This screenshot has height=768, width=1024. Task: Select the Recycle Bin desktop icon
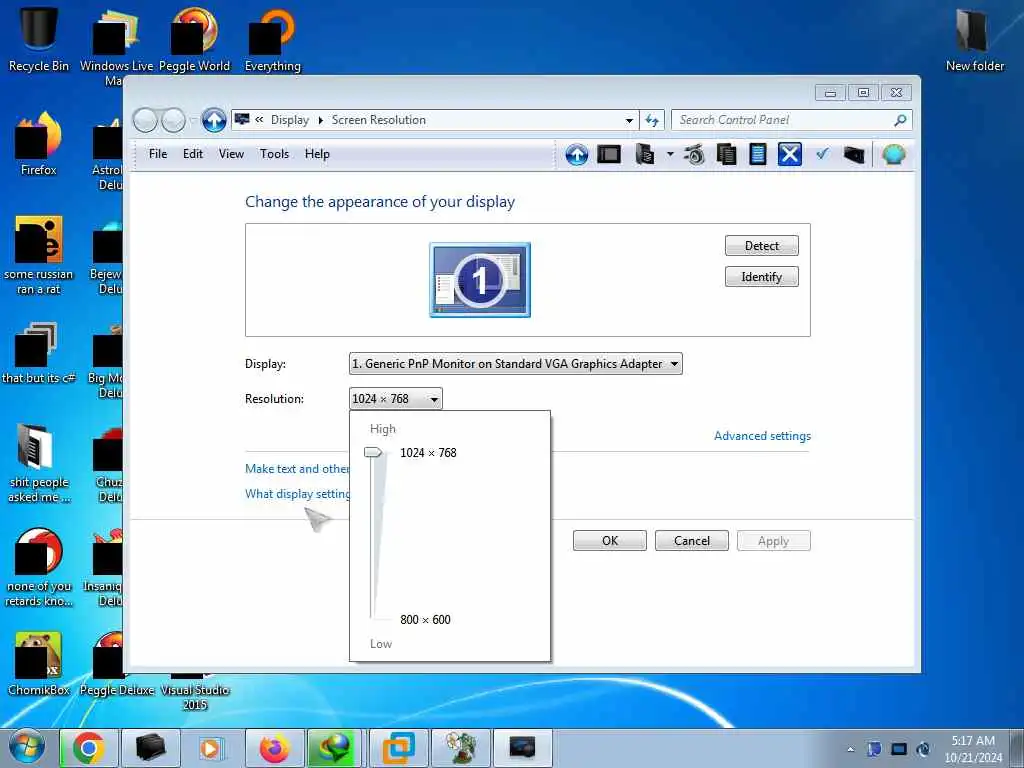coord(39,39)
